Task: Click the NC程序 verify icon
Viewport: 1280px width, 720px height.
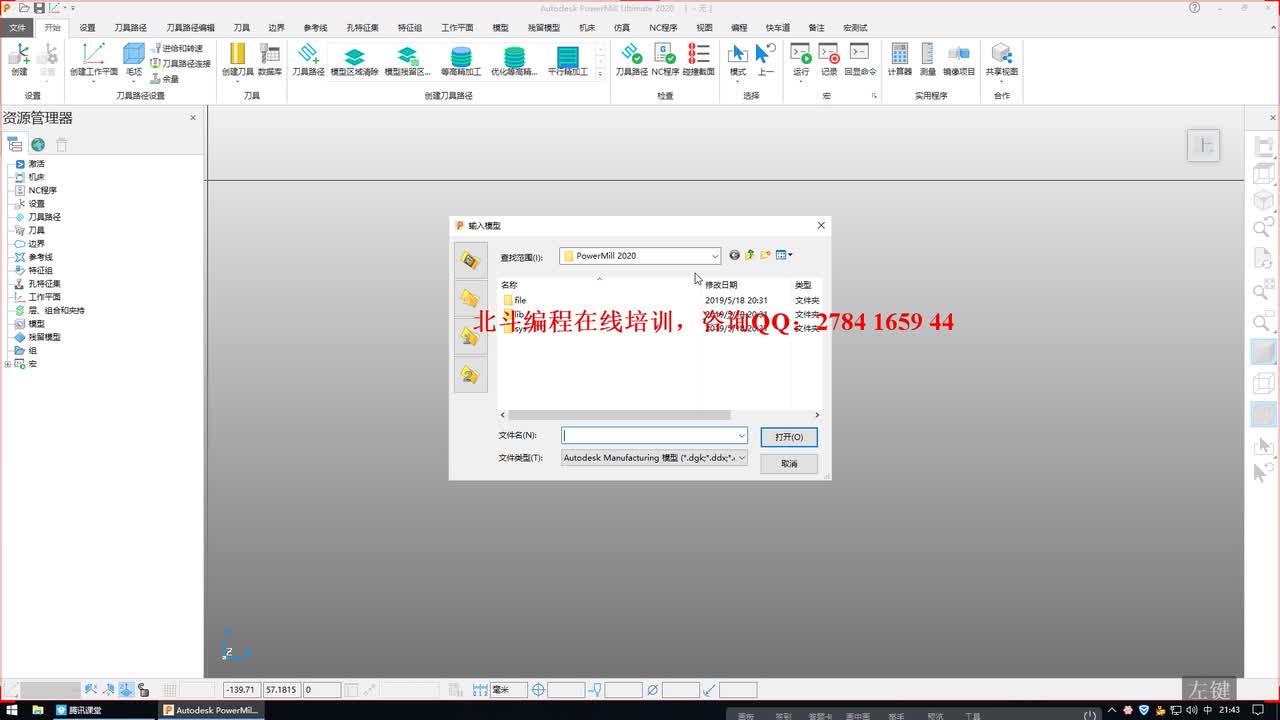Action: (665, 59)
